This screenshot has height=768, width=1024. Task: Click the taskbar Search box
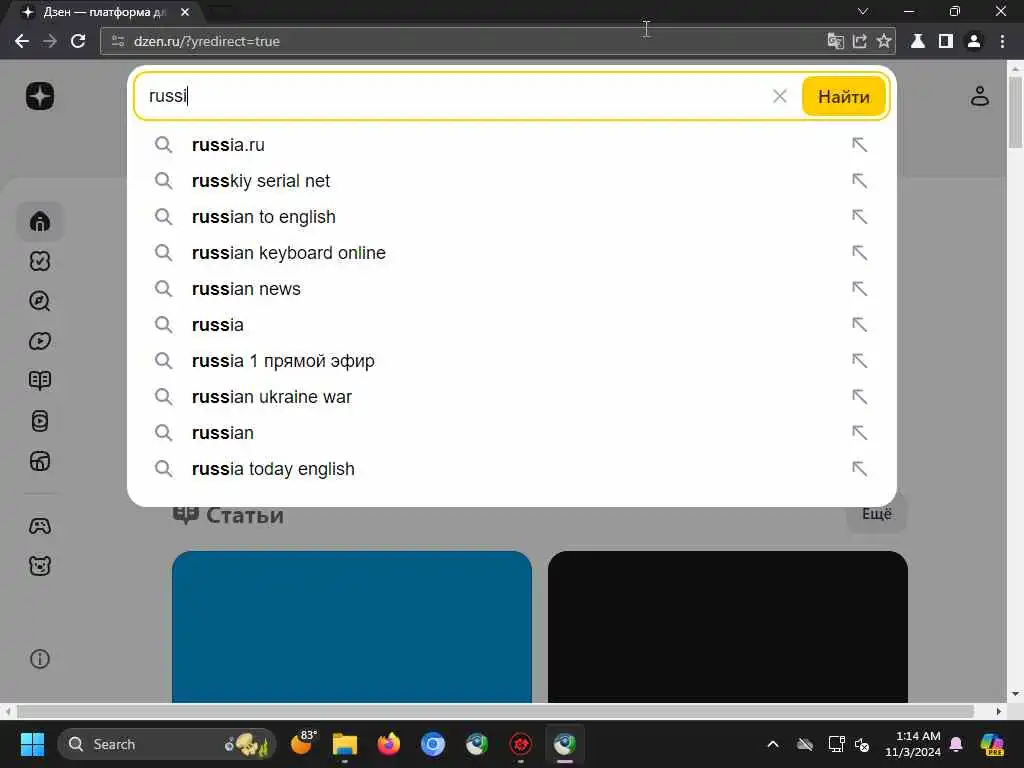(167, 744)
